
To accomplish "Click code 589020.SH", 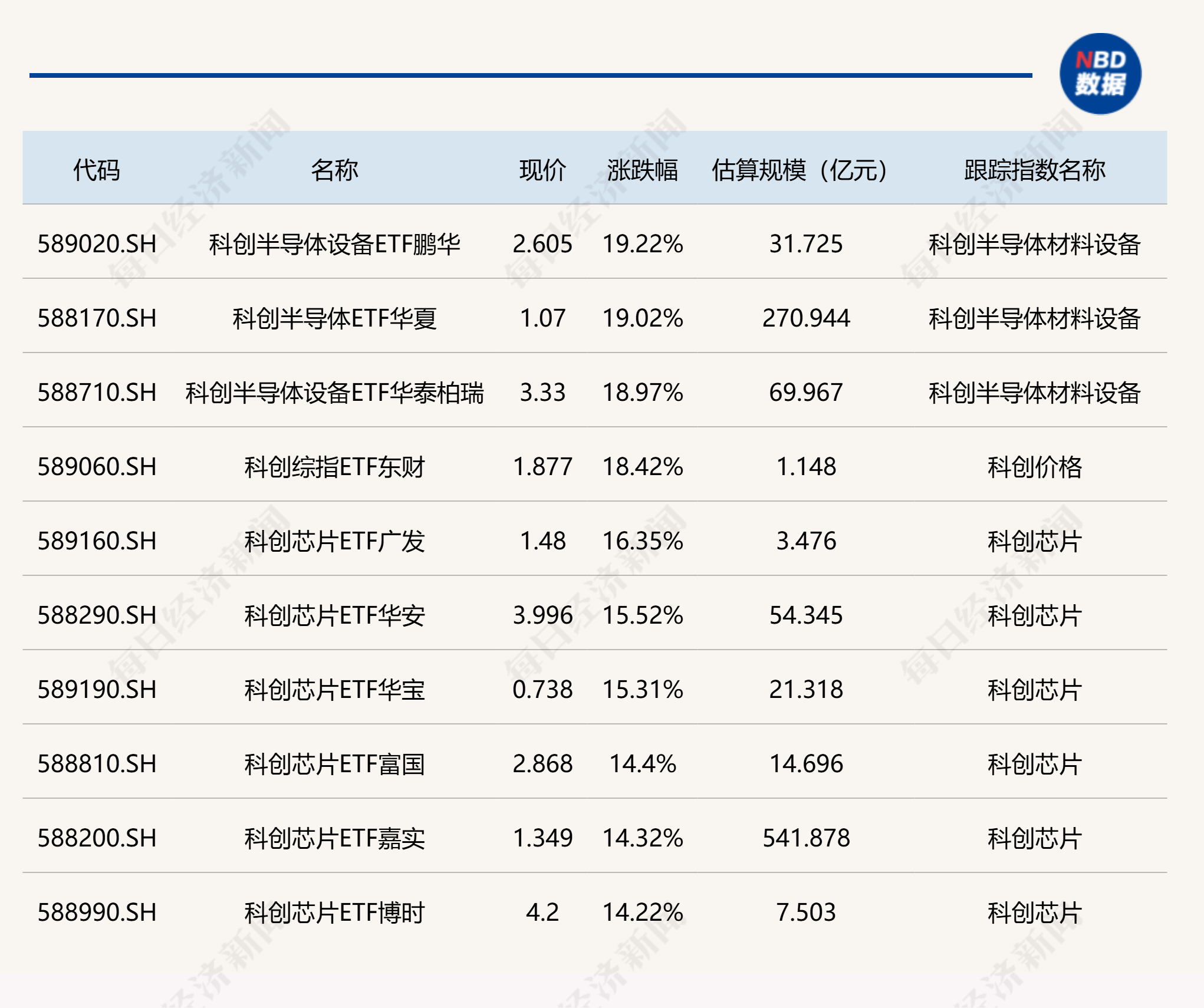I will coord(97,244).
